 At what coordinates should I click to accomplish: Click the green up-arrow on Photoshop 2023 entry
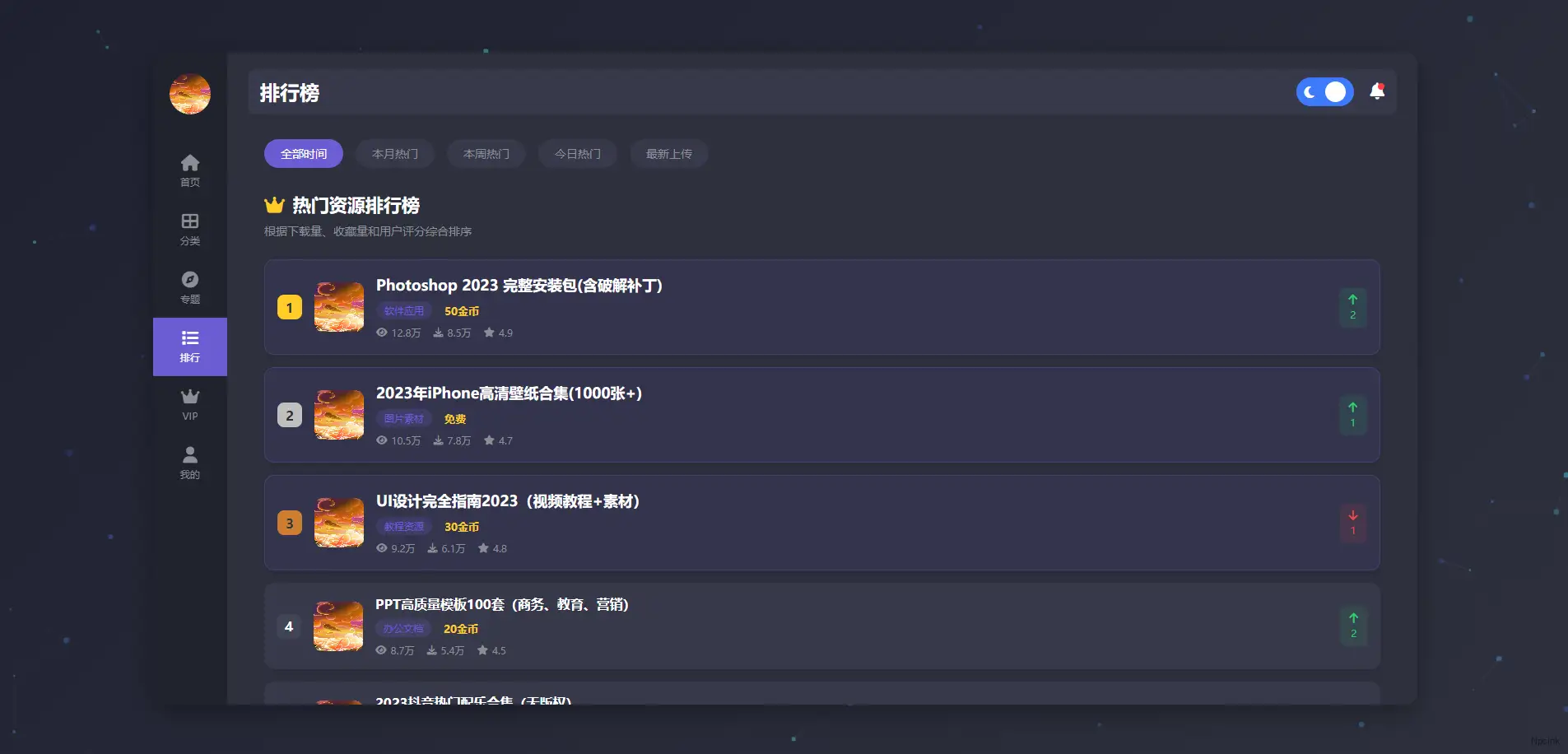tap(1352, 307)
